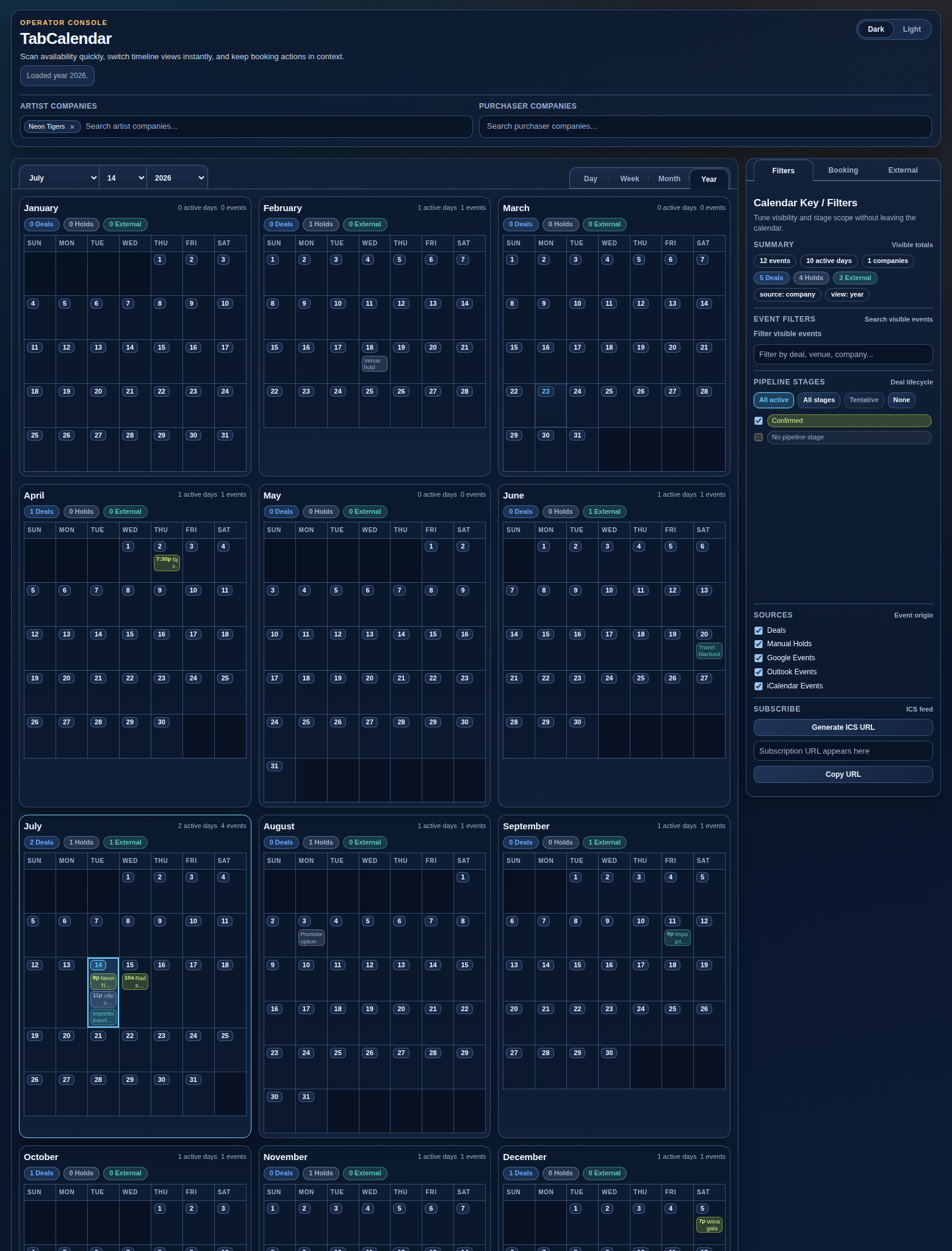Click 5 Deals summary badge
This screenshot has height=1251, width=952.
(771, 278)
